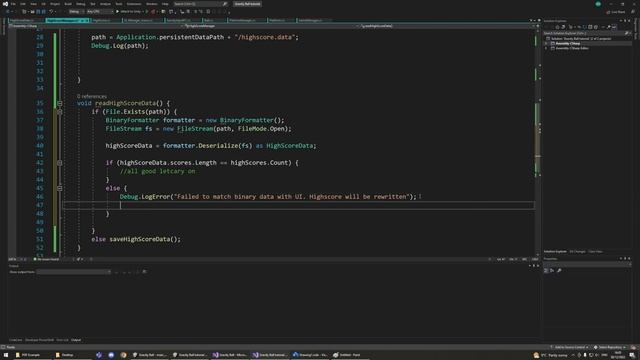Click the formatter.Deserialize code line
Viewport: 640px width, 360px height.
point(211,146)
